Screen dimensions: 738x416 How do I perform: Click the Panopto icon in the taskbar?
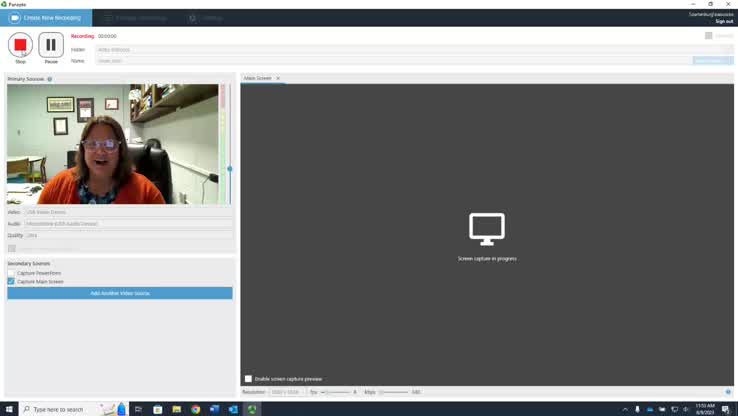tap(252, 409)
